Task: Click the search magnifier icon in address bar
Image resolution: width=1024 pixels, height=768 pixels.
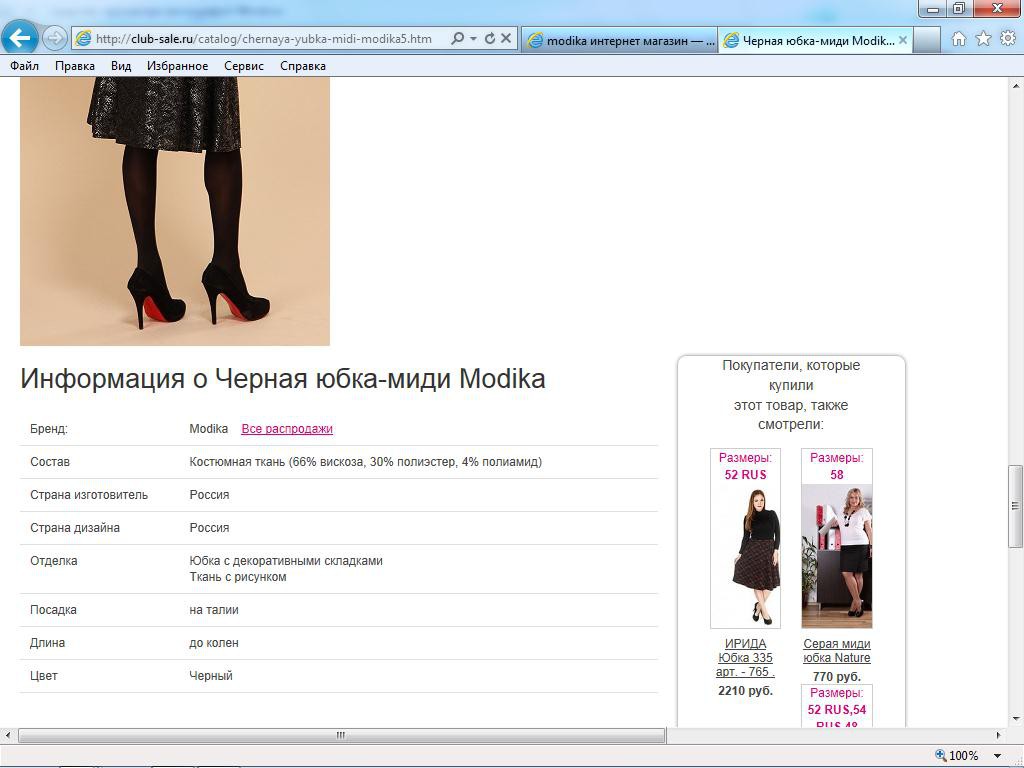Action: [458, 39]
